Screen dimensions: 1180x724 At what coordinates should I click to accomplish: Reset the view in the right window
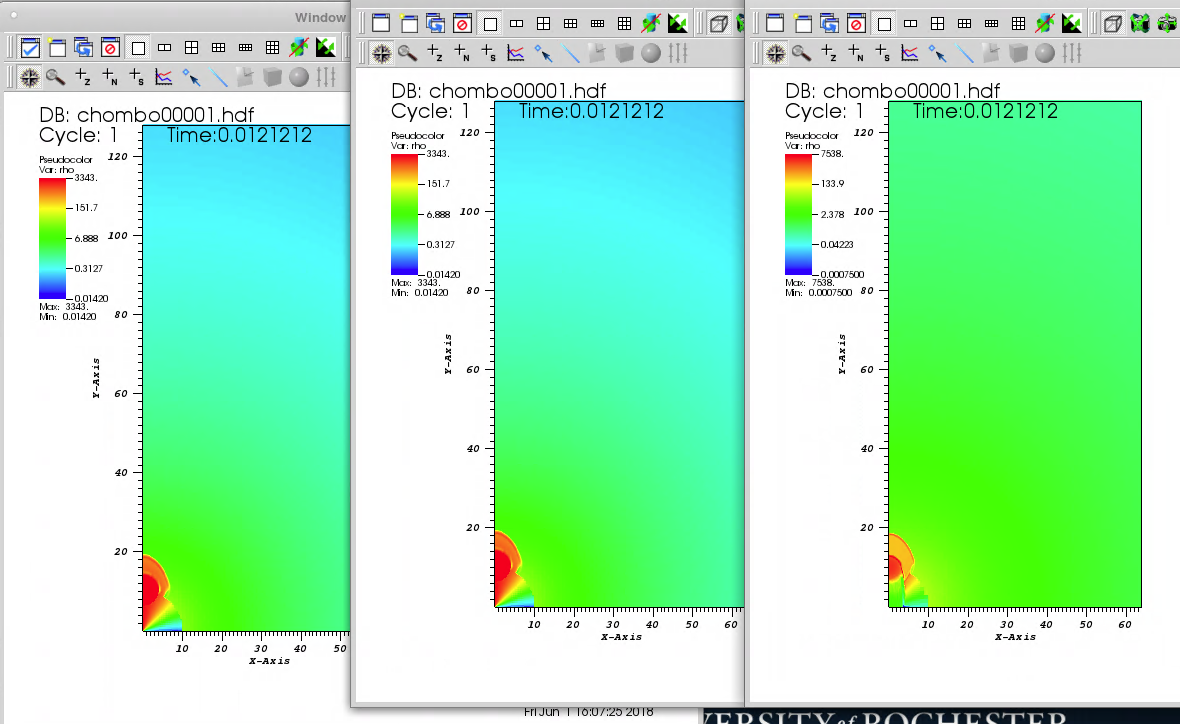point(1140,24)
